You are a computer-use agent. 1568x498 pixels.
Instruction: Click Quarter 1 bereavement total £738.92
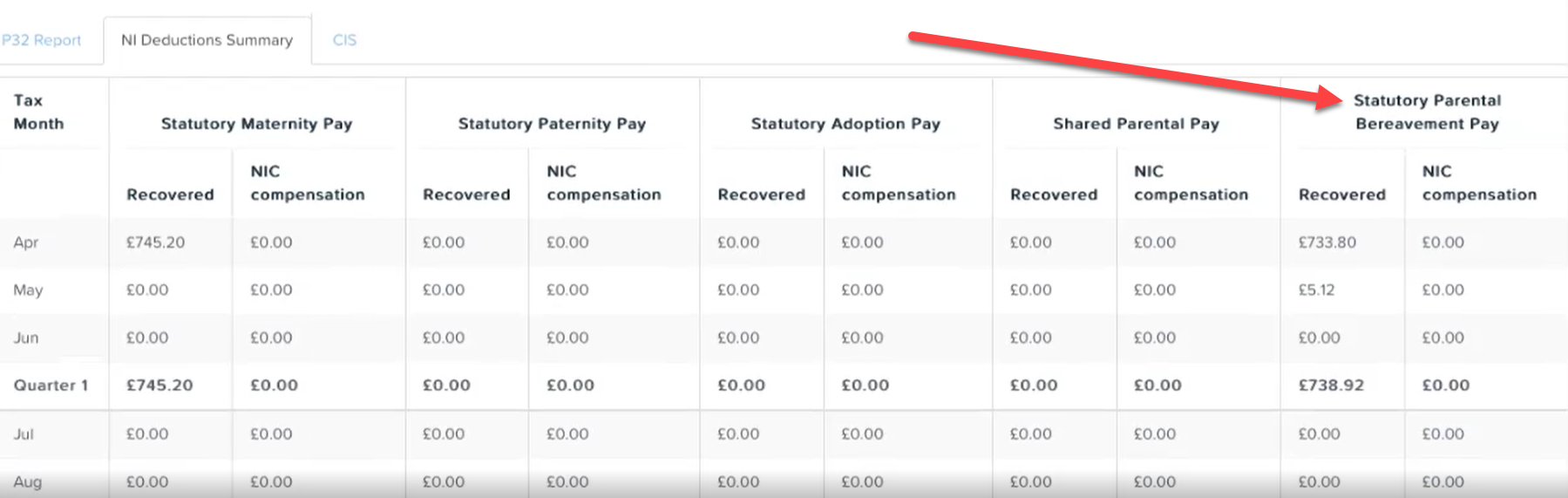pyautogui.click(x=1332, y=385)
